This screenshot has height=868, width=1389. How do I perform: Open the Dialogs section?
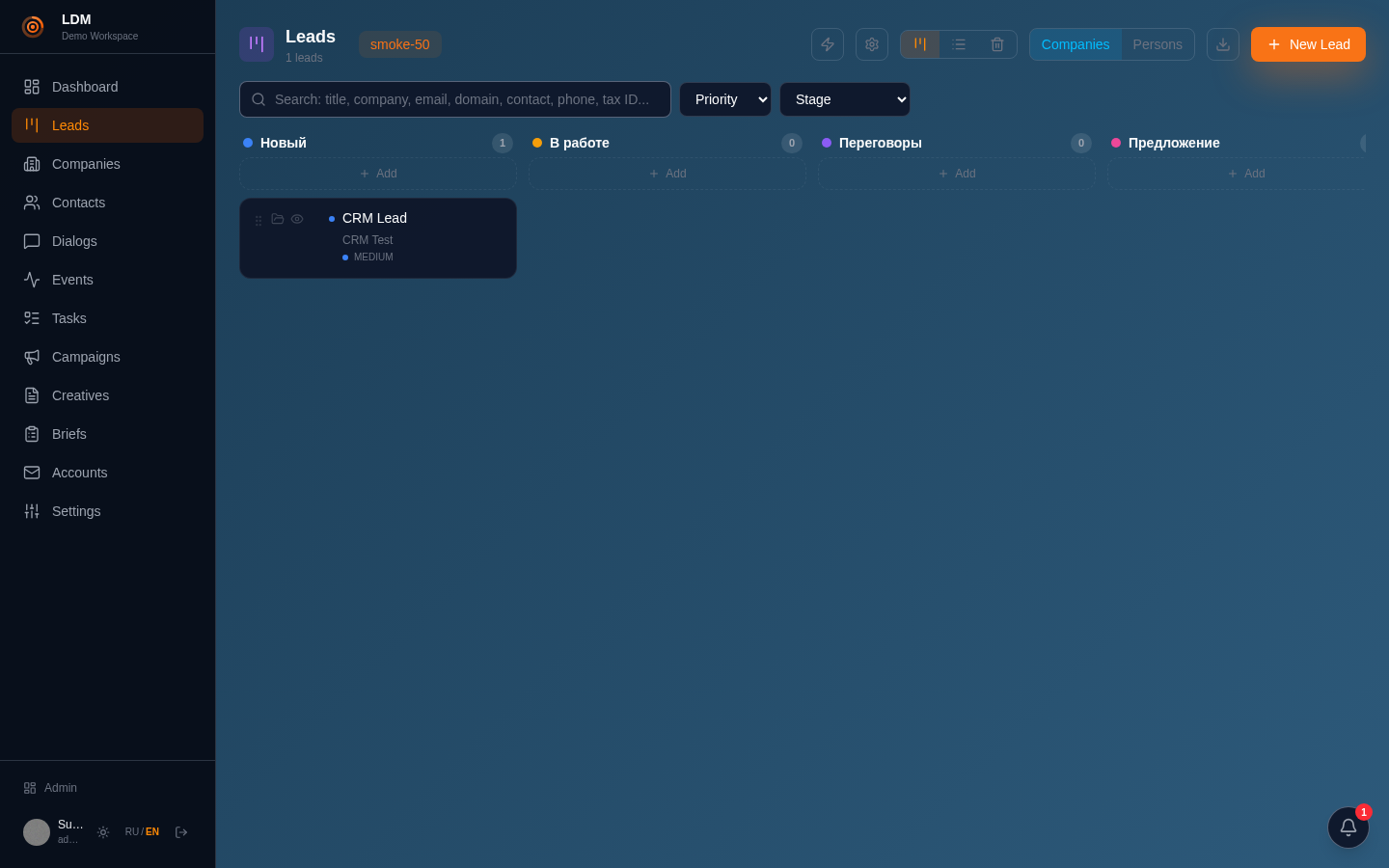click(107, 241)
